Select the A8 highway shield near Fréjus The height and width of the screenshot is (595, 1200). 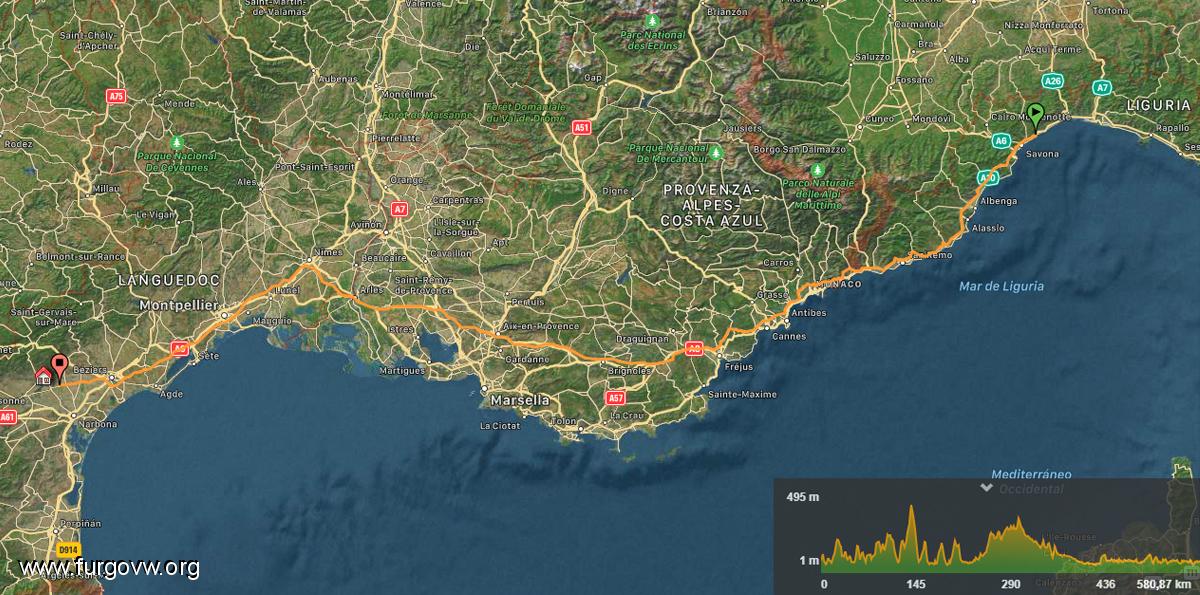(694, 348)
